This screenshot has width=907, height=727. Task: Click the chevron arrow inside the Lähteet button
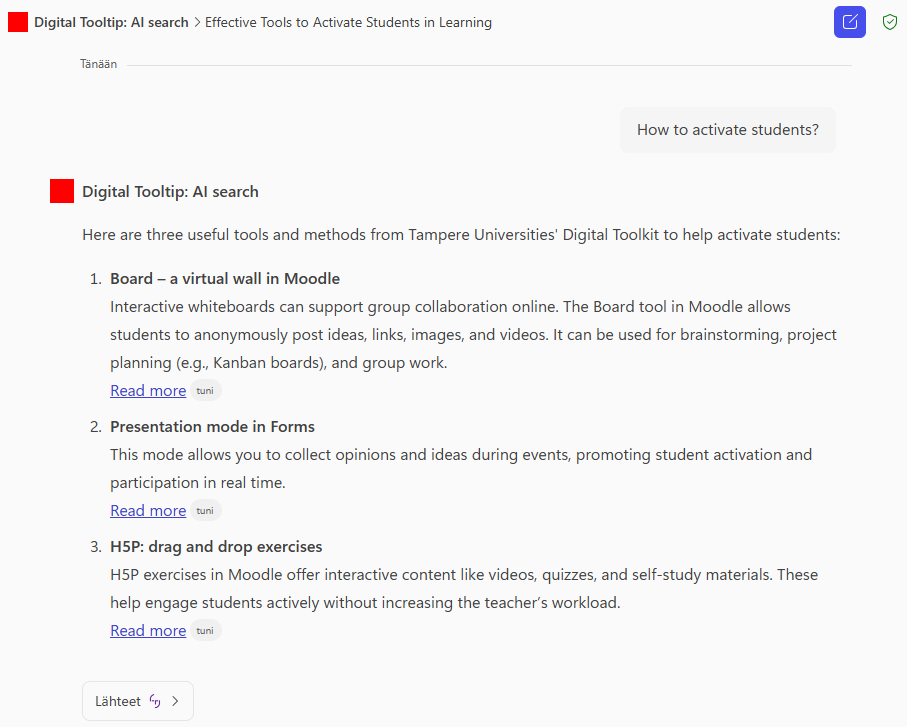175,701
